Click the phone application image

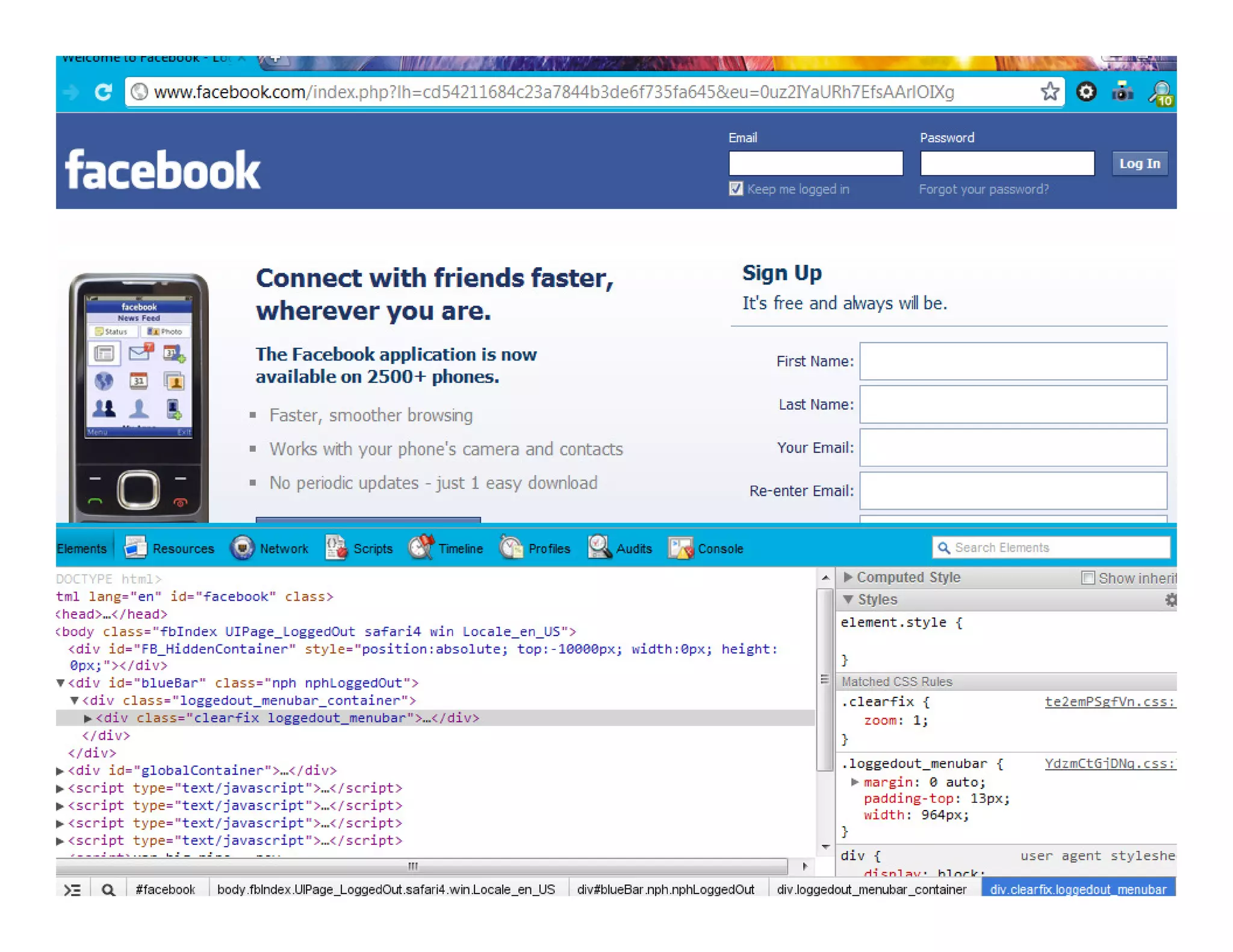tap(138, 397)
